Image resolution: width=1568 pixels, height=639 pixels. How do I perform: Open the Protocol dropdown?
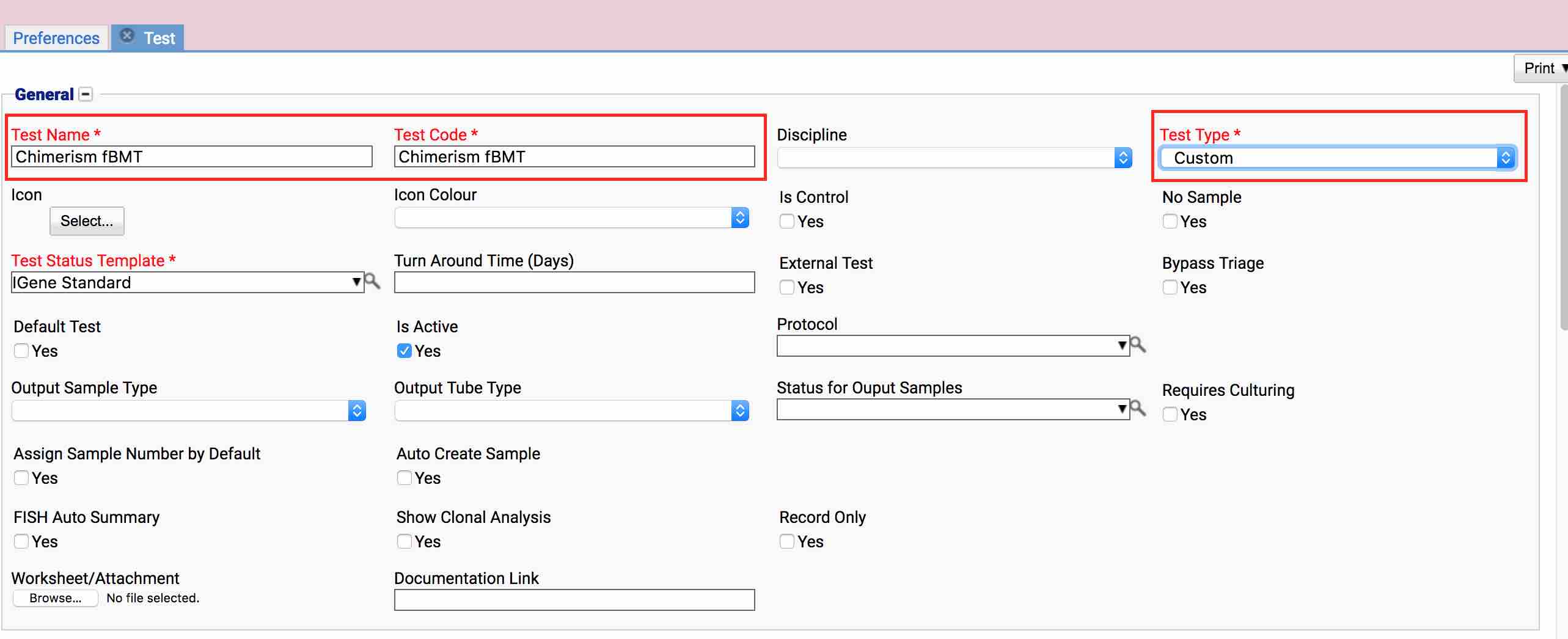[953, 346]
